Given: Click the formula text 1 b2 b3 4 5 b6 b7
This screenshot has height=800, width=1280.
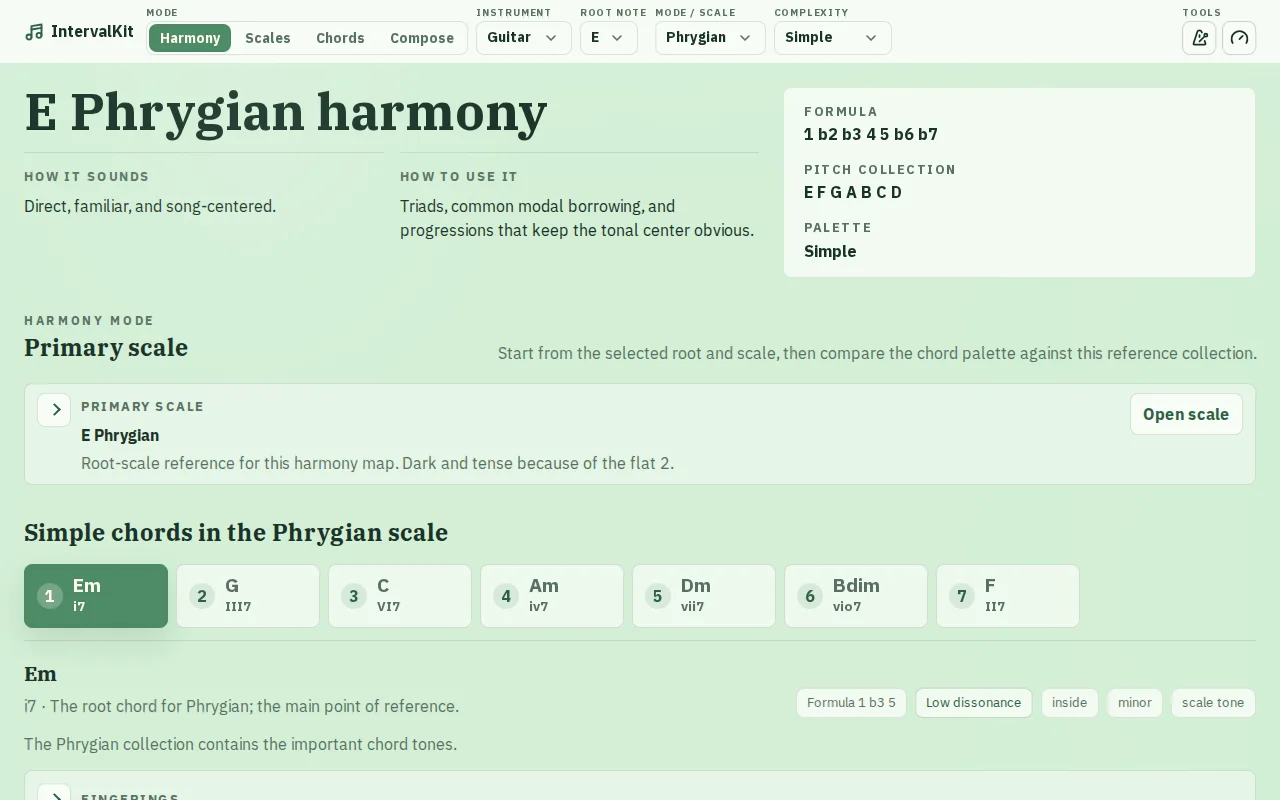Looking at the screenshot, I should [x=871, y=134].
